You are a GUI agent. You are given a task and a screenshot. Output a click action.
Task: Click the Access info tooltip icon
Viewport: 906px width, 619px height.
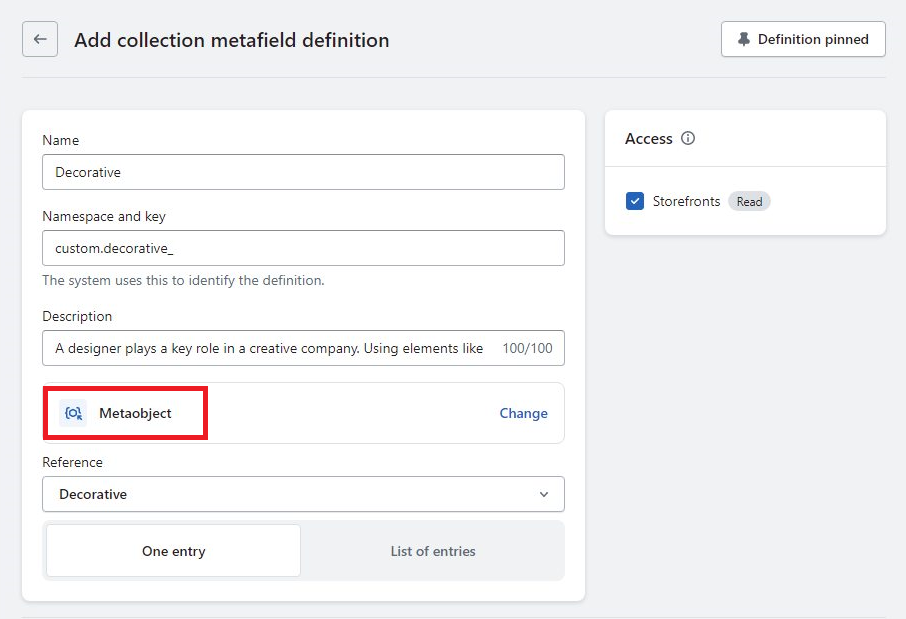tap(688, 139)
